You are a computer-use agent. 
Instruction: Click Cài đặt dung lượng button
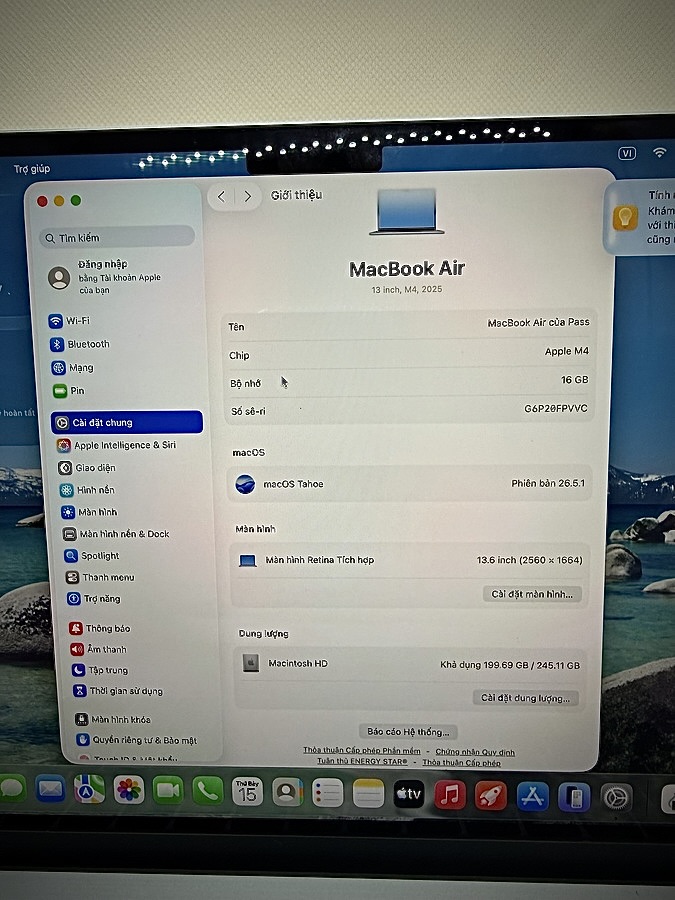coord(525,698)
